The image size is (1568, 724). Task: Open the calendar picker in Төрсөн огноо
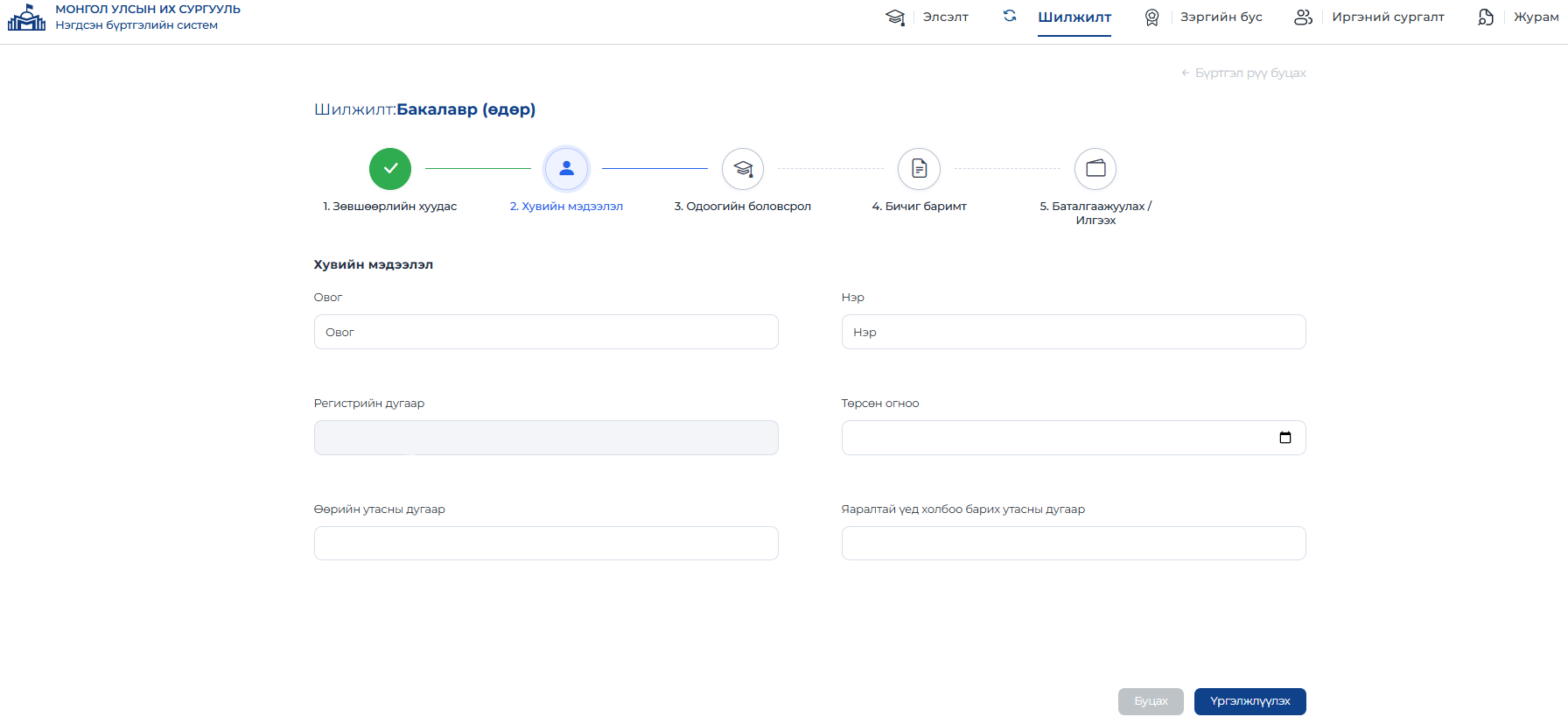(1285, 438)
